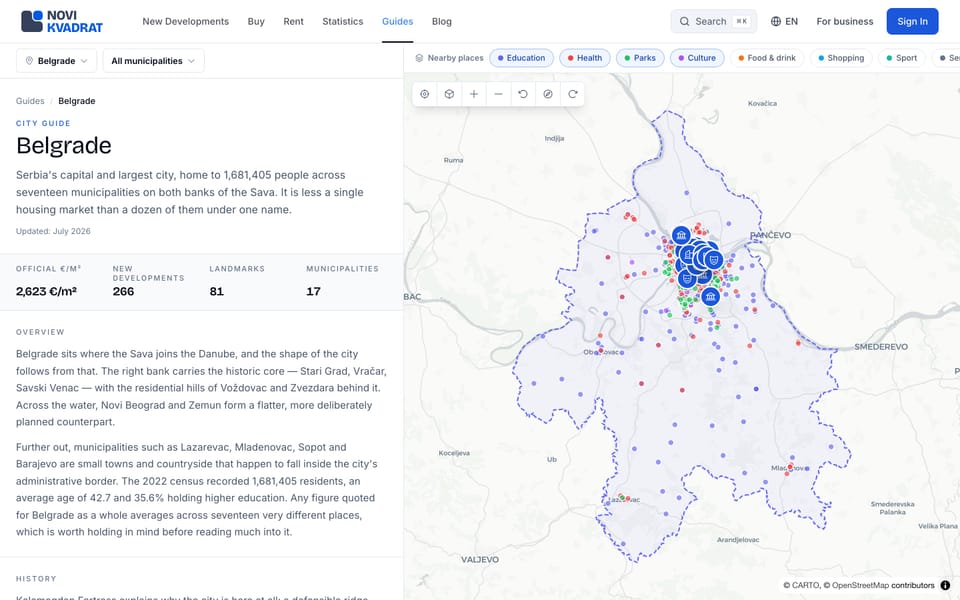Click the Ruma map label
The width and height of the screenshot is (960, 600).
point(454,160)
